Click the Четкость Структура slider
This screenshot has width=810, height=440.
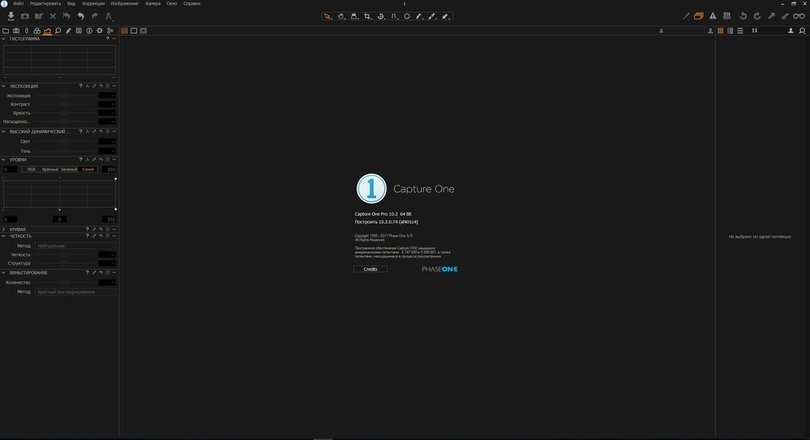65,263
